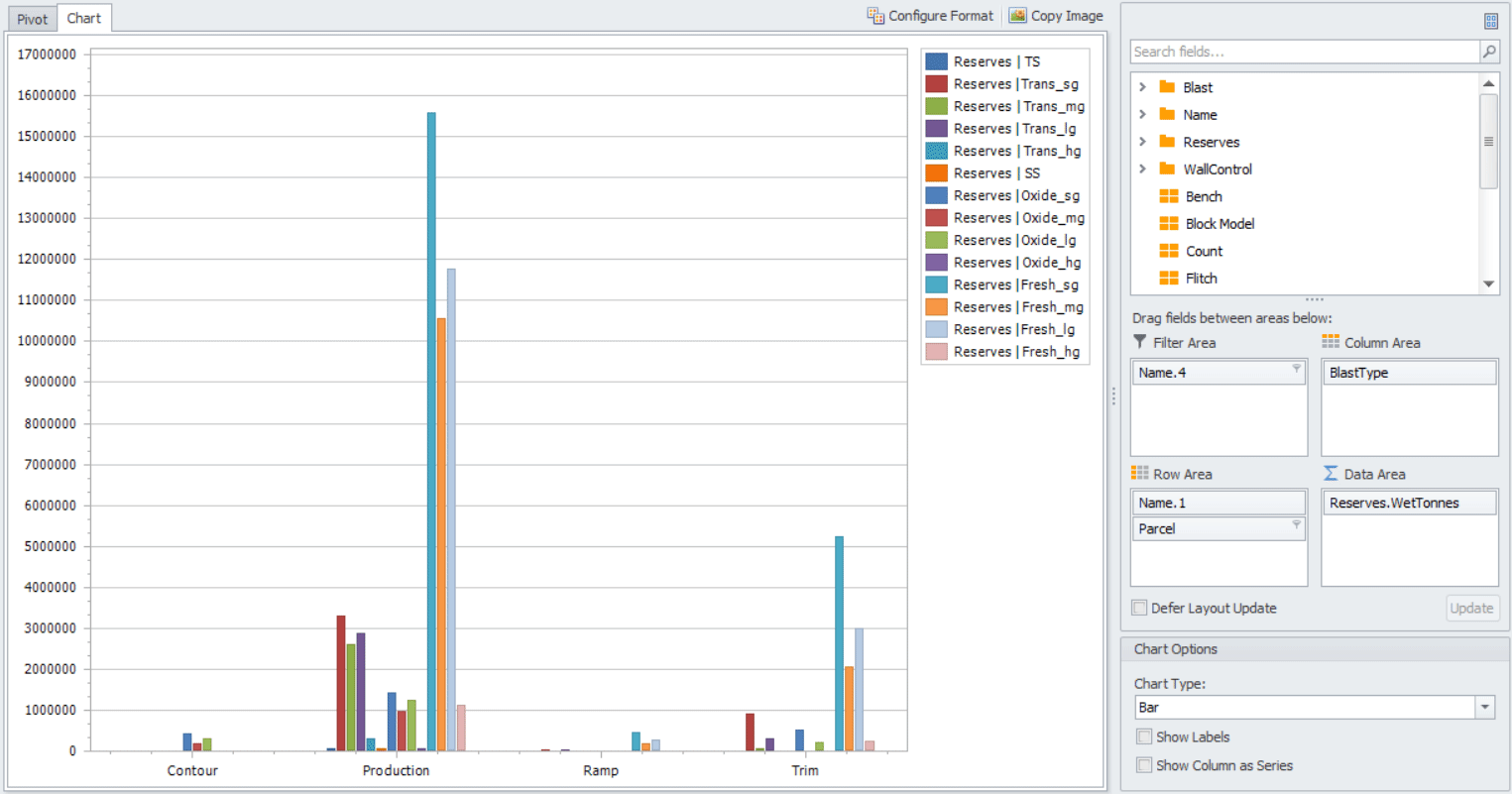
Task: Click the Parcel filter funnel icon
Action: pyautogui.click(x=1296, y=524)
